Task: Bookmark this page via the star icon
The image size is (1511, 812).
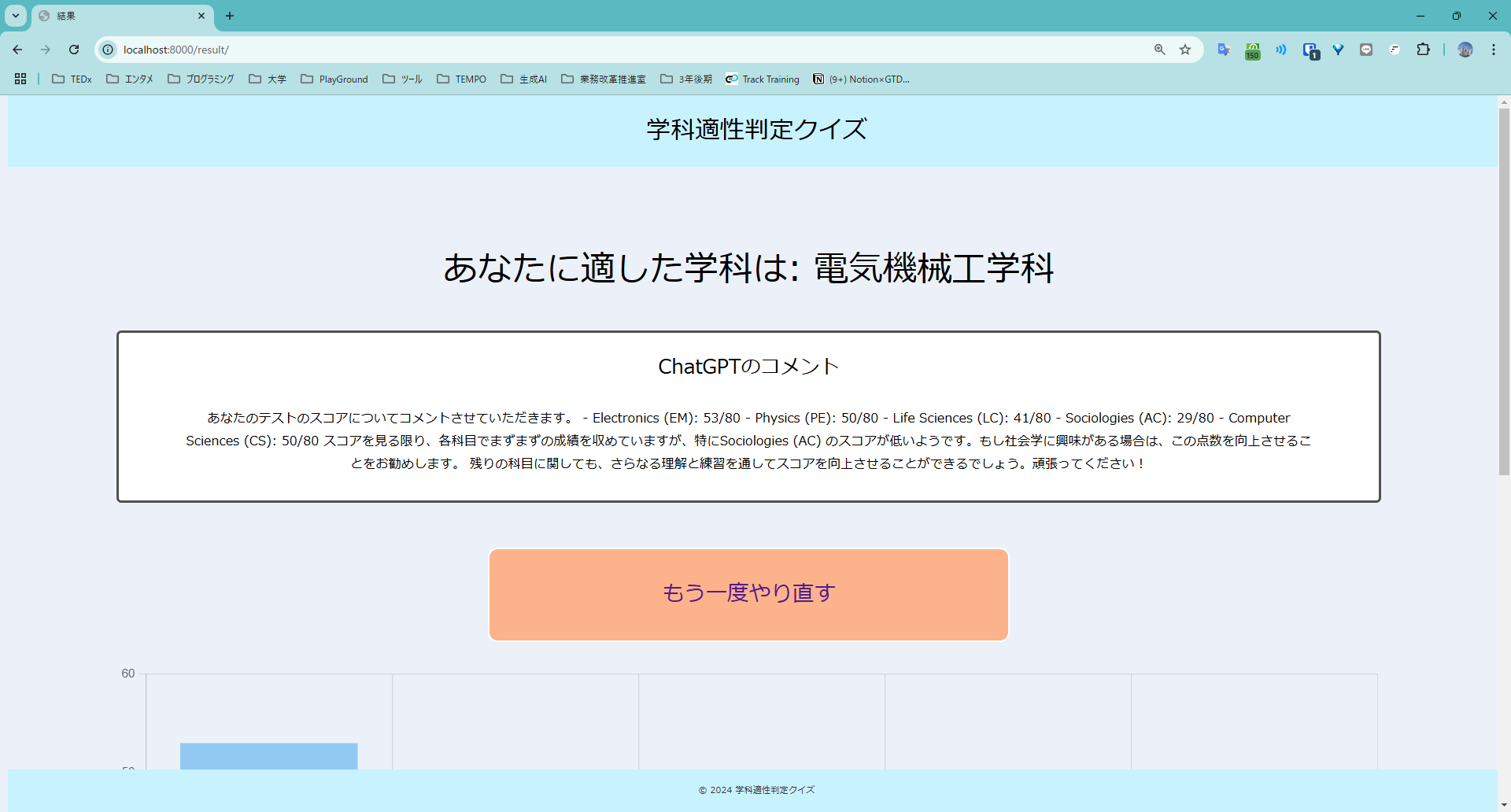Action: pos(1185,50)
